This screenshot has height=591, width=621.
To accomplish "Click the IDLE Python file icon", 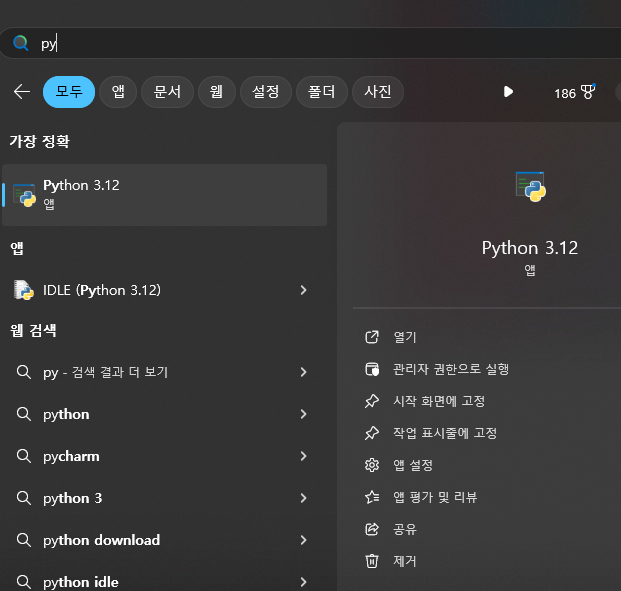I will click(23, 290).
